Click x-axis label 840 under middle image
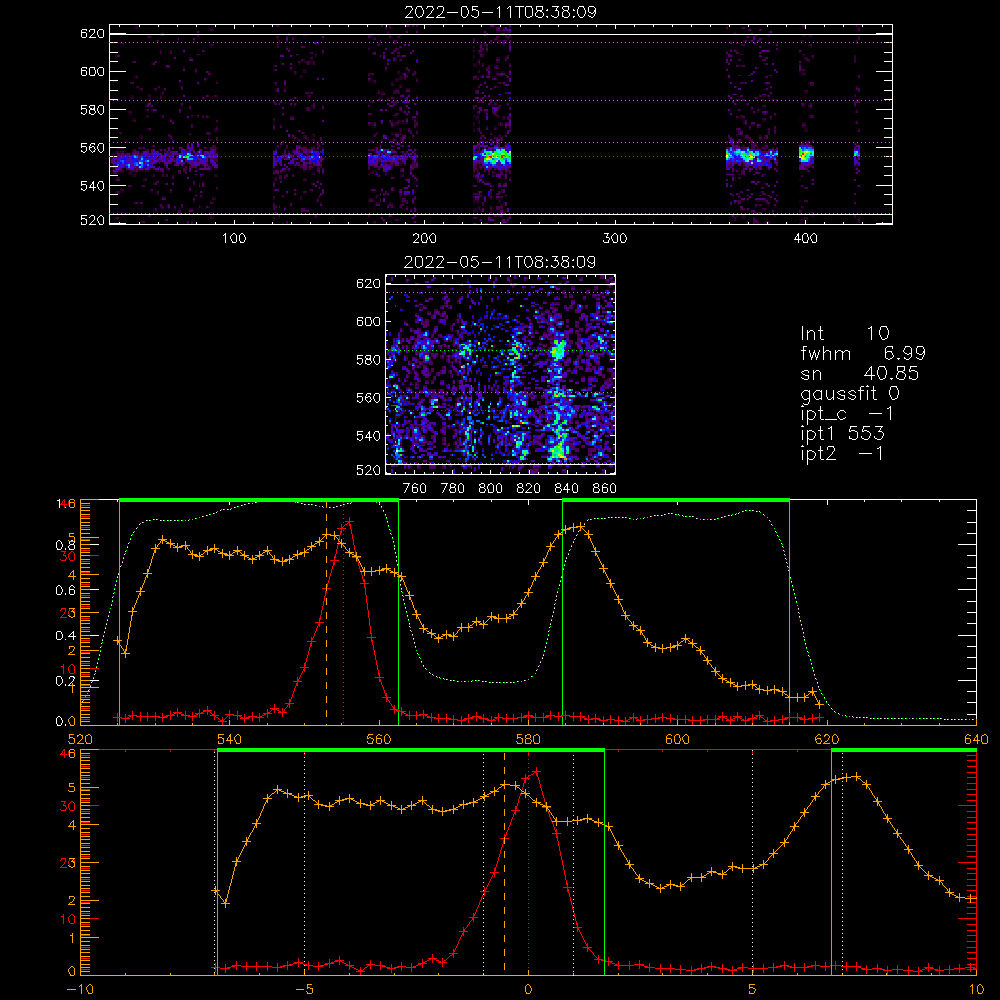Image resolution: width=1000 pixels, height=1000 pixels. [x=566, y=489]
